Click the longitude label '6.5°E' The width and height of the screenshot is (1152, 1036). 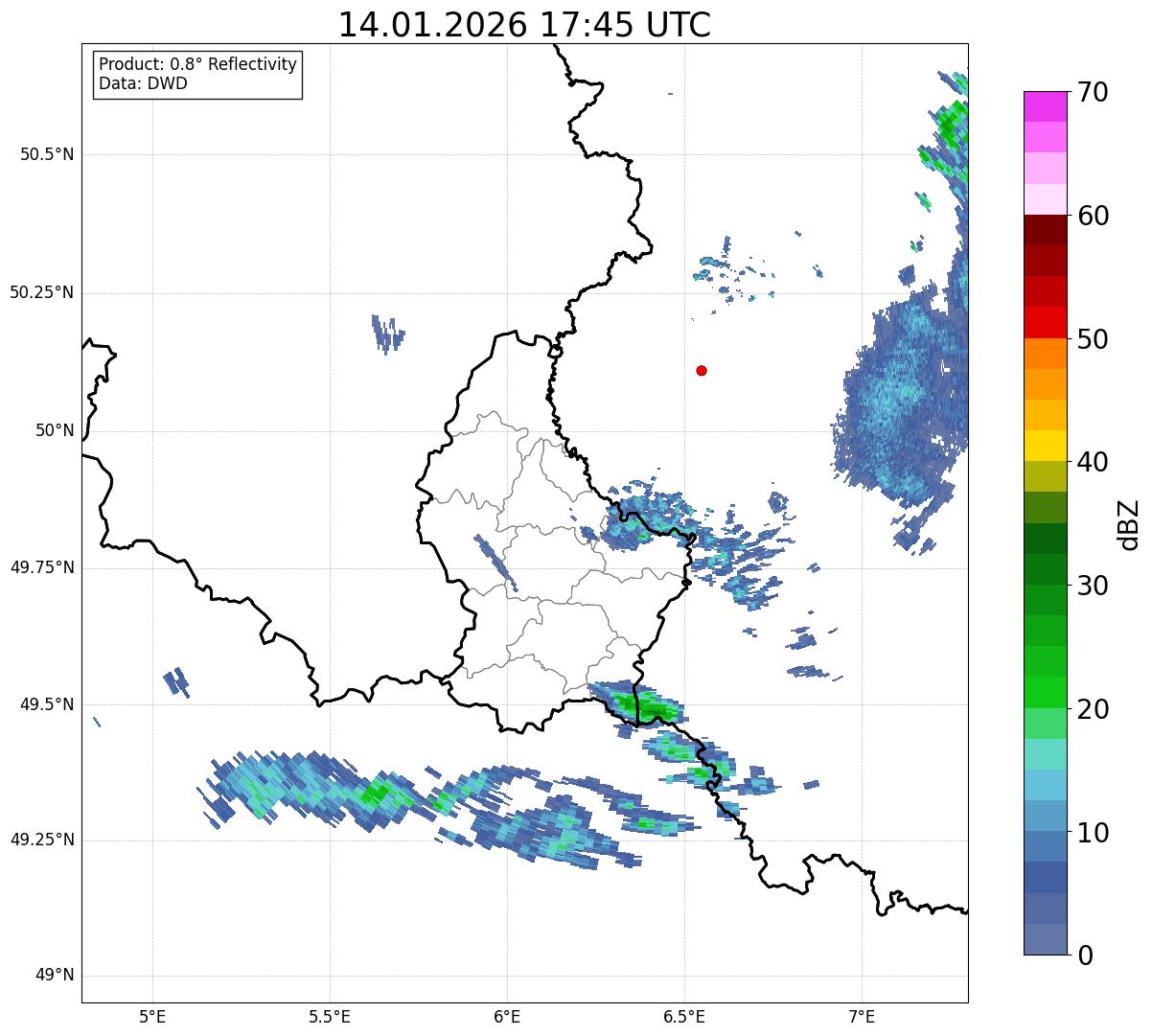pos(685,1016)
